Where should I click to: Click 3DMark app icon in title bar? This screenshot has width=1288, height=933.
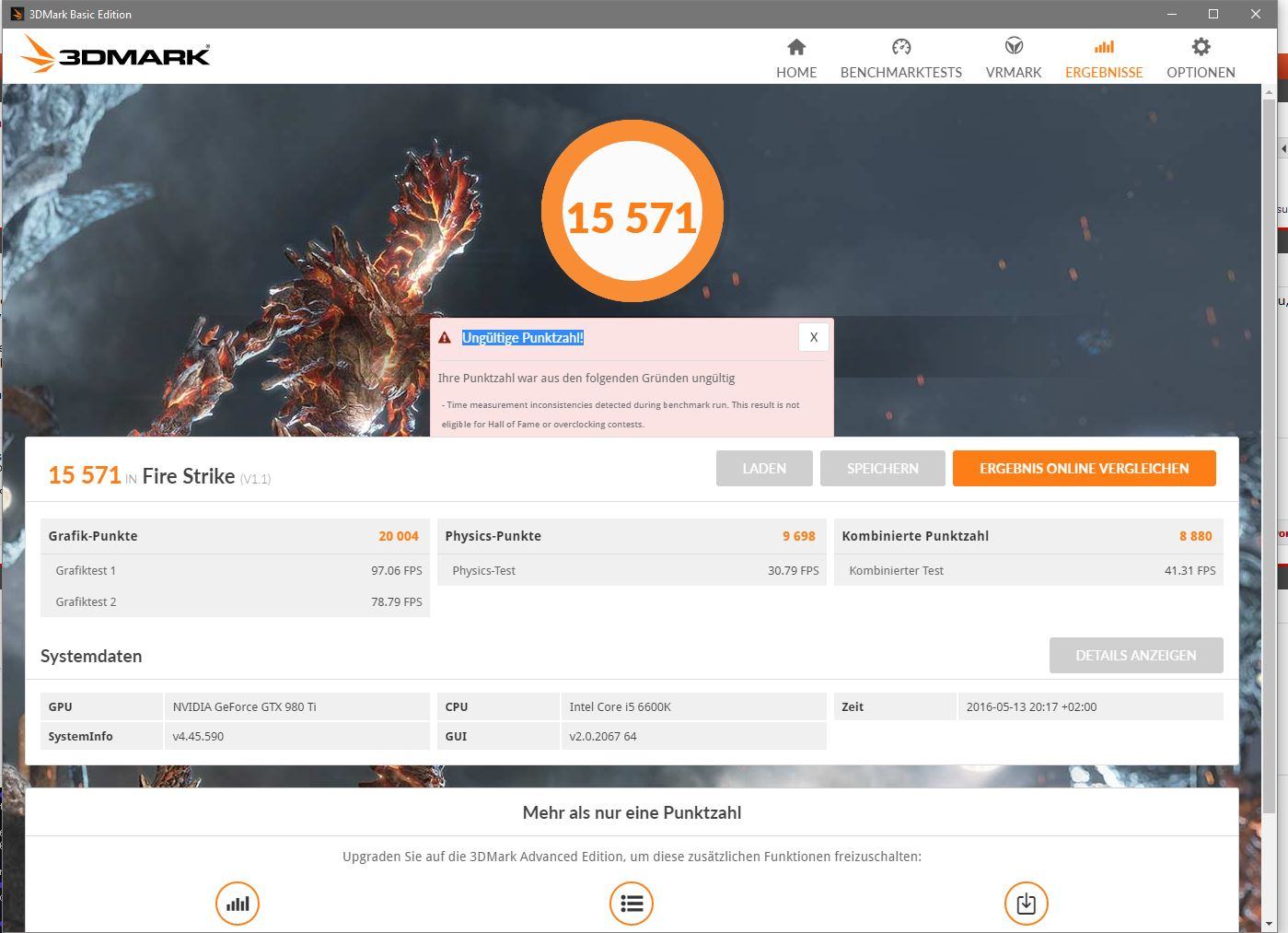click(17, 14)
